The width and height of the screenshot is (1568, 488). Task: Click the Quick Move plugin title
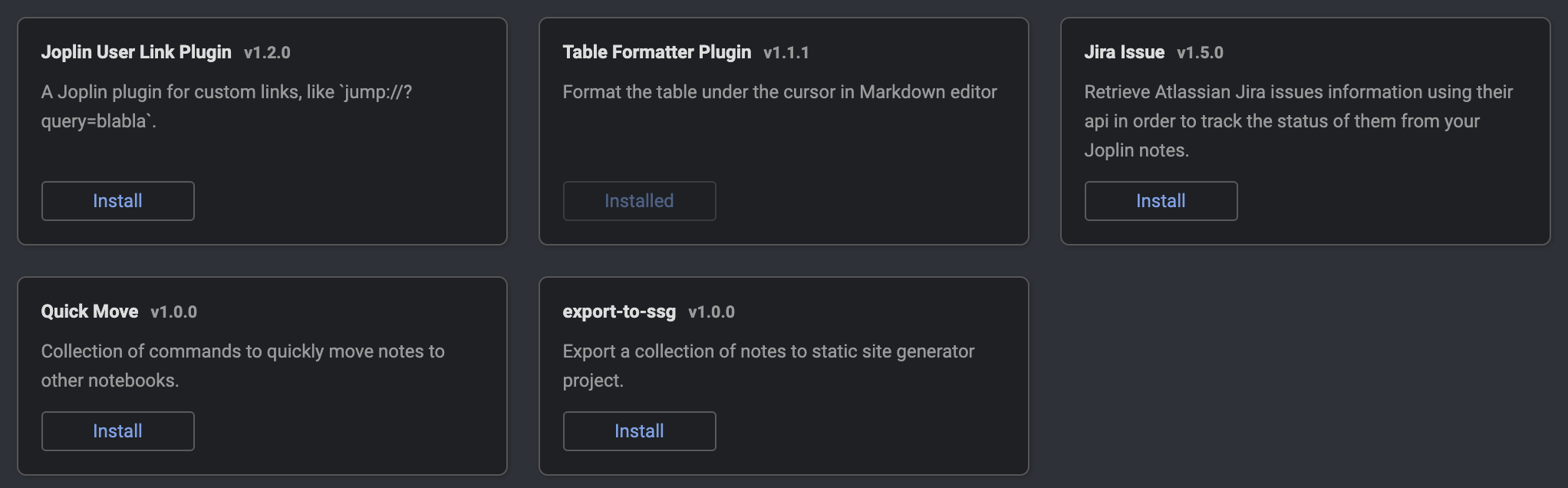[90, 312]
